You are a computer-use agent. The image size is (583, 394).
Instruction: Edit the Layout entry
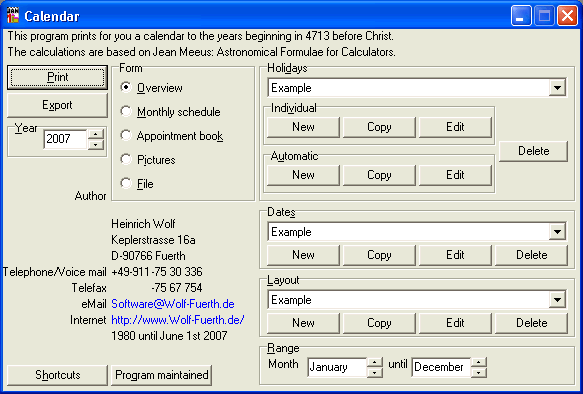pyautogui.click(x=455, y=323)
